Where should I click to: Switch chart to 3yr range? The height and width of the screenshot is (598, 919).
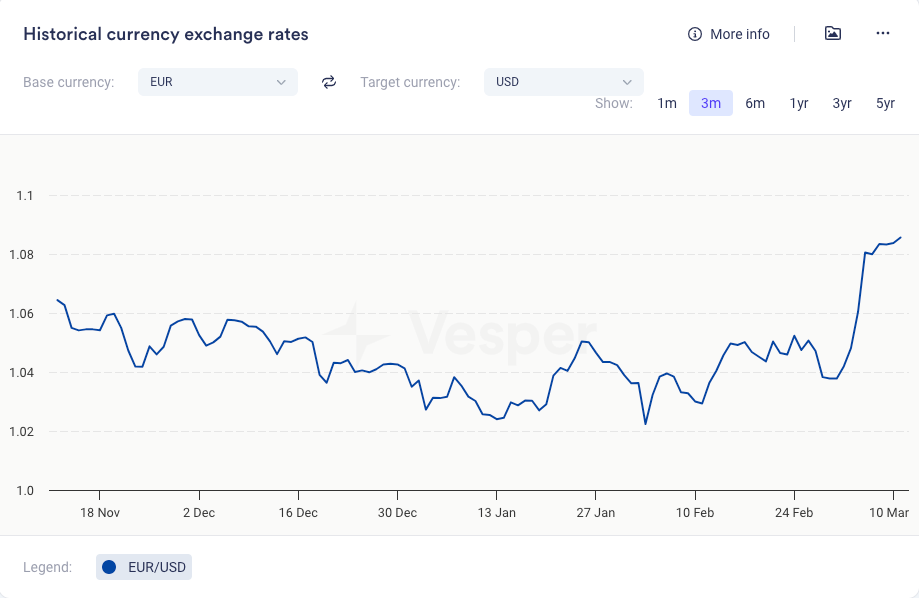[x=842, y=103]
